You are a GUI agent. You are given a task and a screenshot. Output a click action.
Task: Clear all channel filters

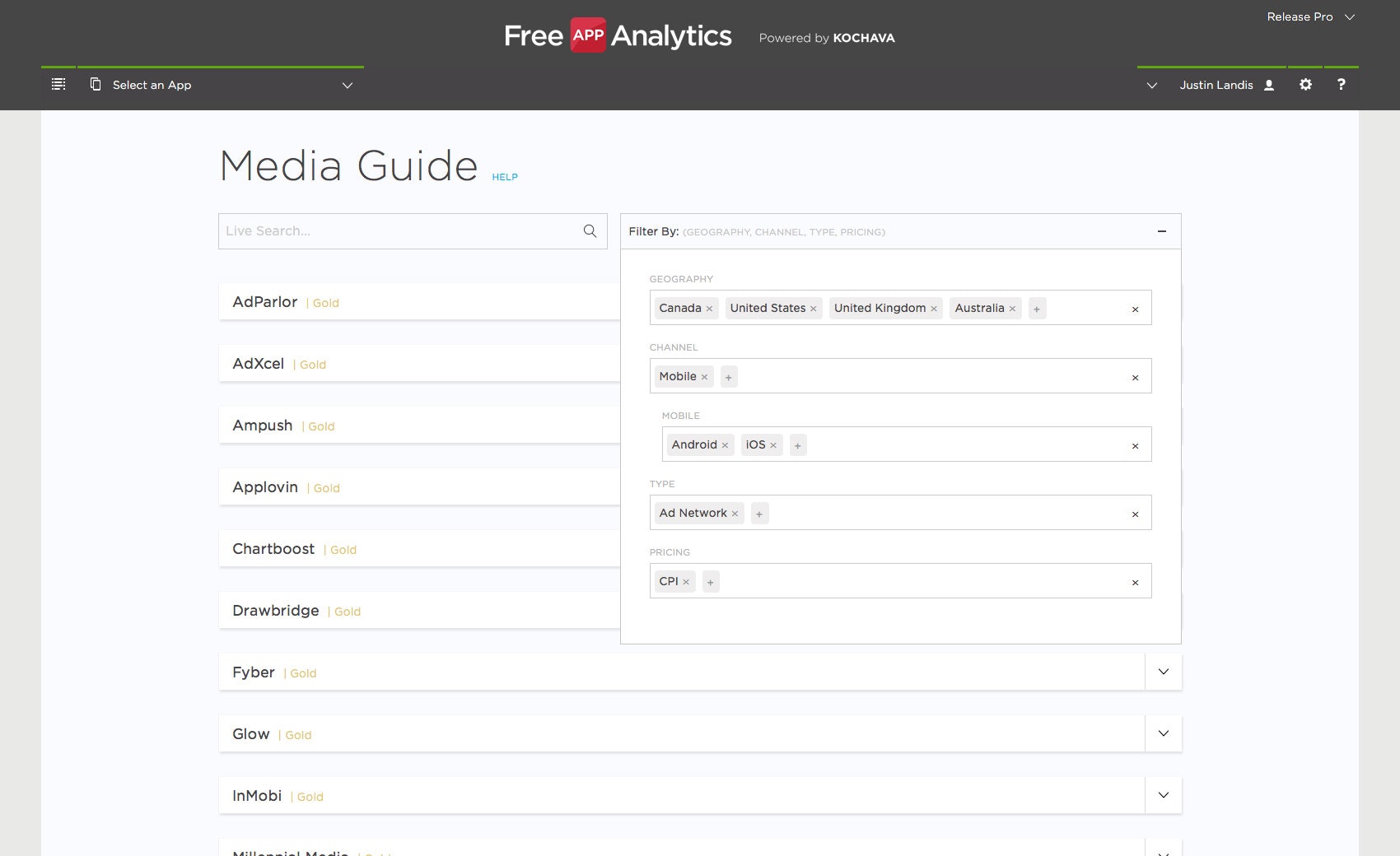(x=1135, y=378)
